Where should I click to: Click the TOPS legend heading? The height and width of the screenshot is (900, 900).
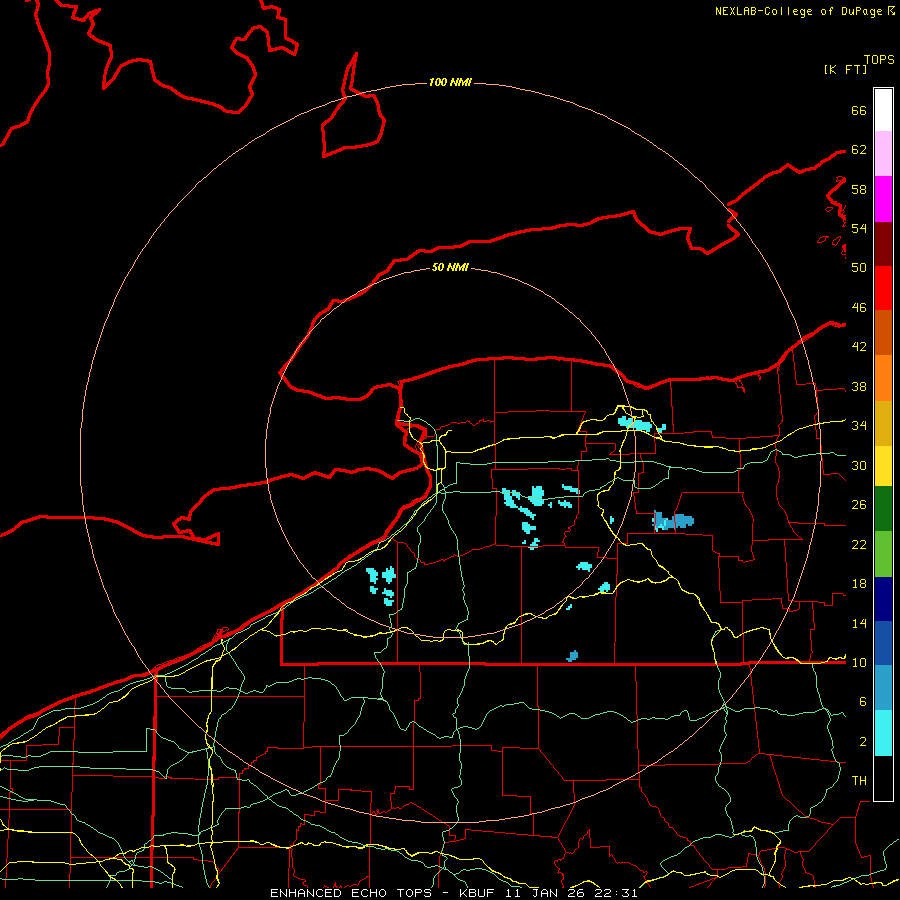[x=879, y=60]
